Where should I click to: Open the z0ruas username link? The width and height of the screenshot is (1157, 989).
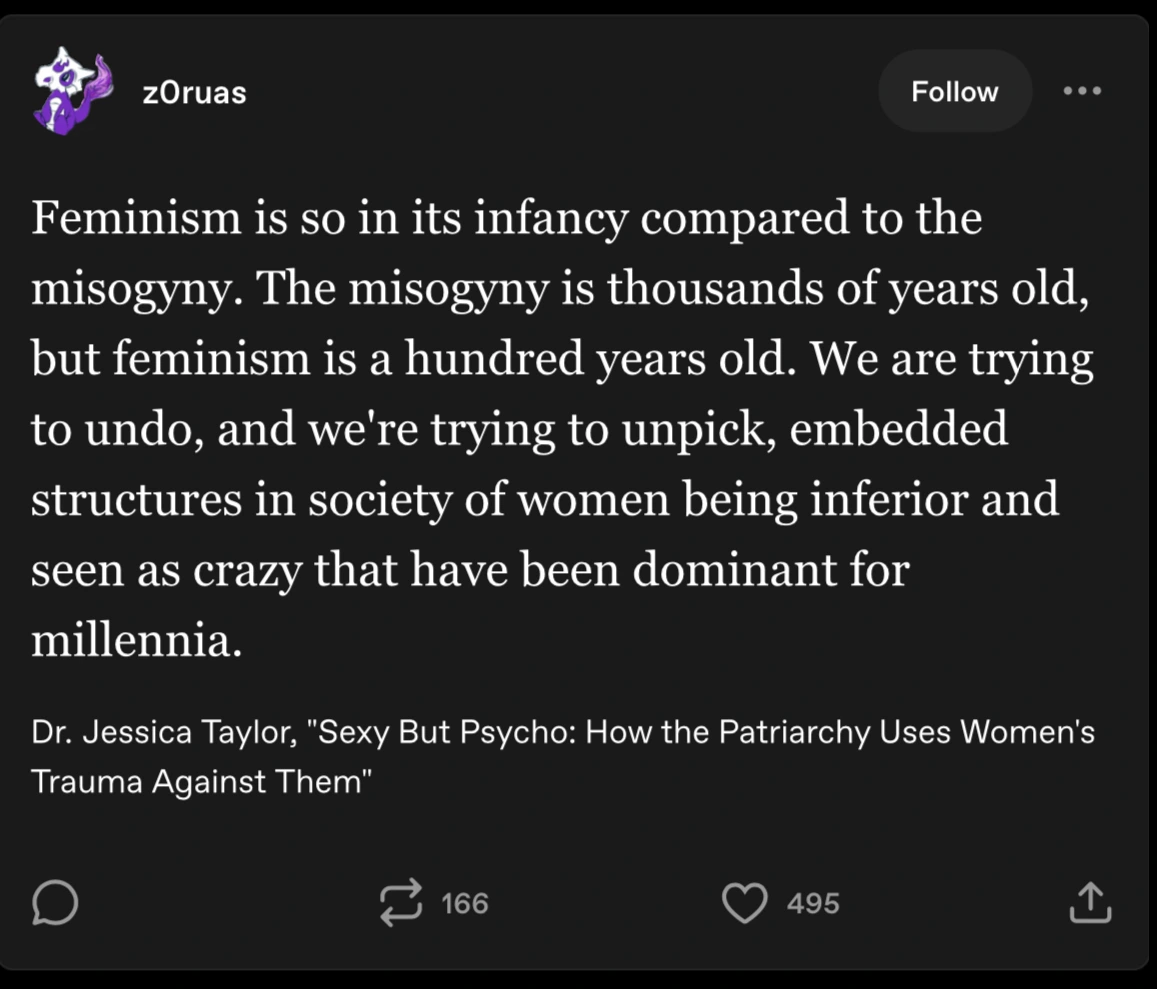pyautogui.click(x=194, y=93)
